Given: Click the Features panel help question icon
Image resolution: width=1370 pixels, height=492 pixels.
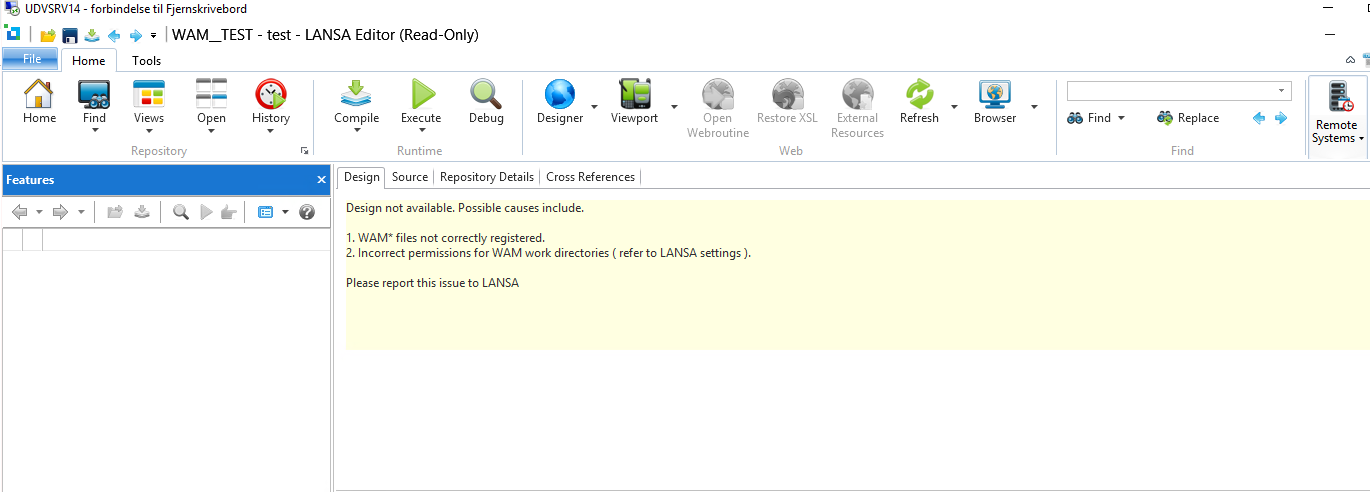Looking at the screenshot, I should click(x=307, y=212).
